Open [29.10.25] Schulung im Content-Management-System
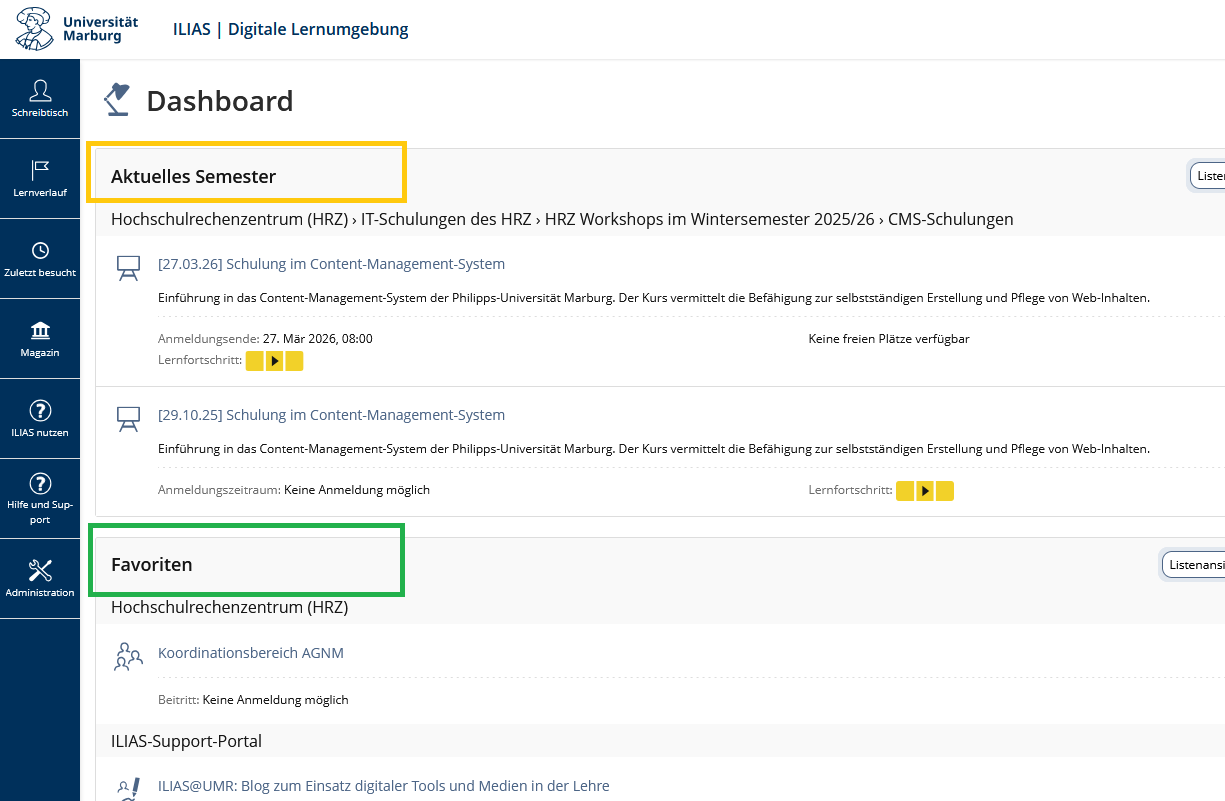The image size is (1225, 801). pos(331,415)
